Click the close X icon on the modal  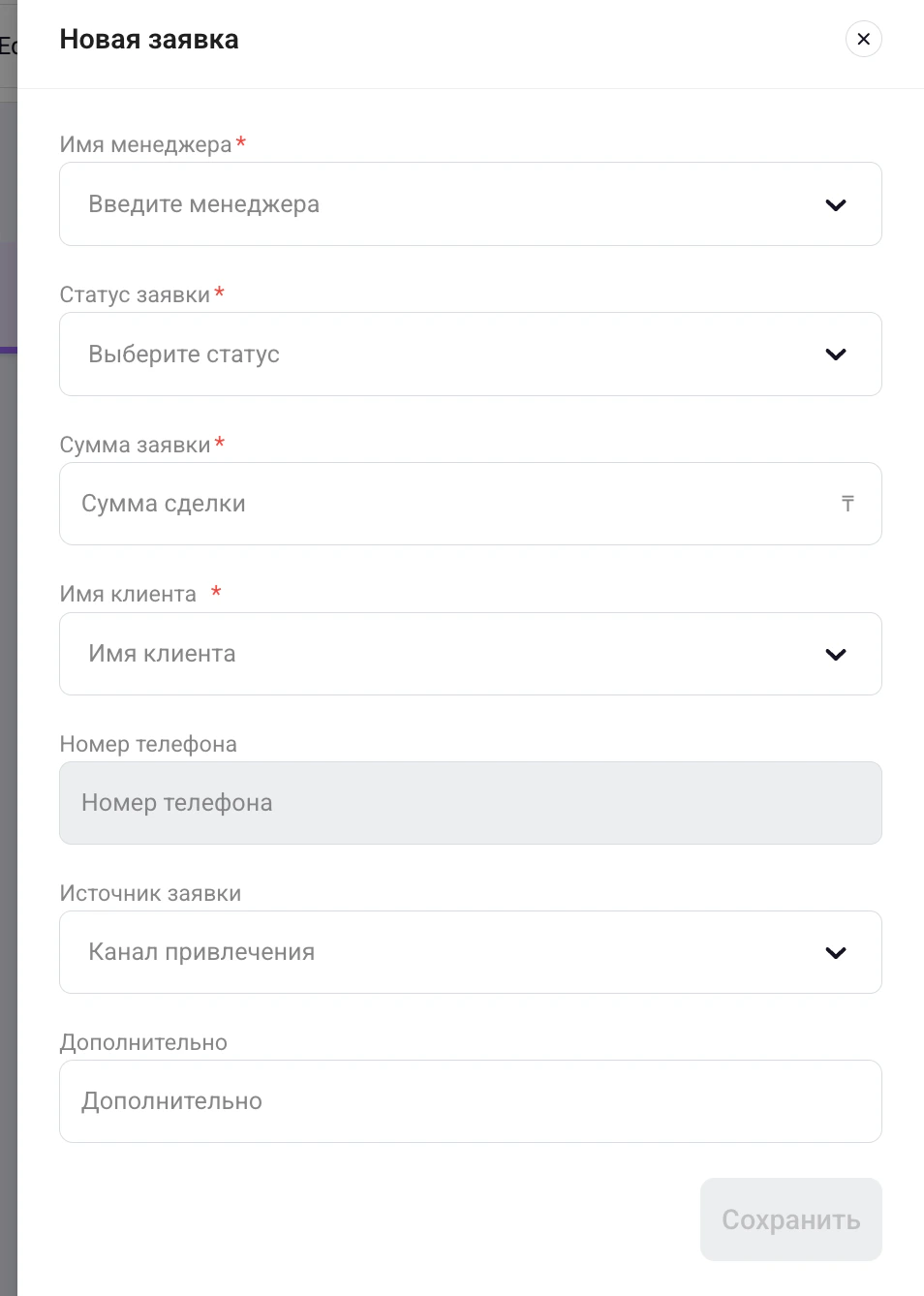click(x=863, y=39)
